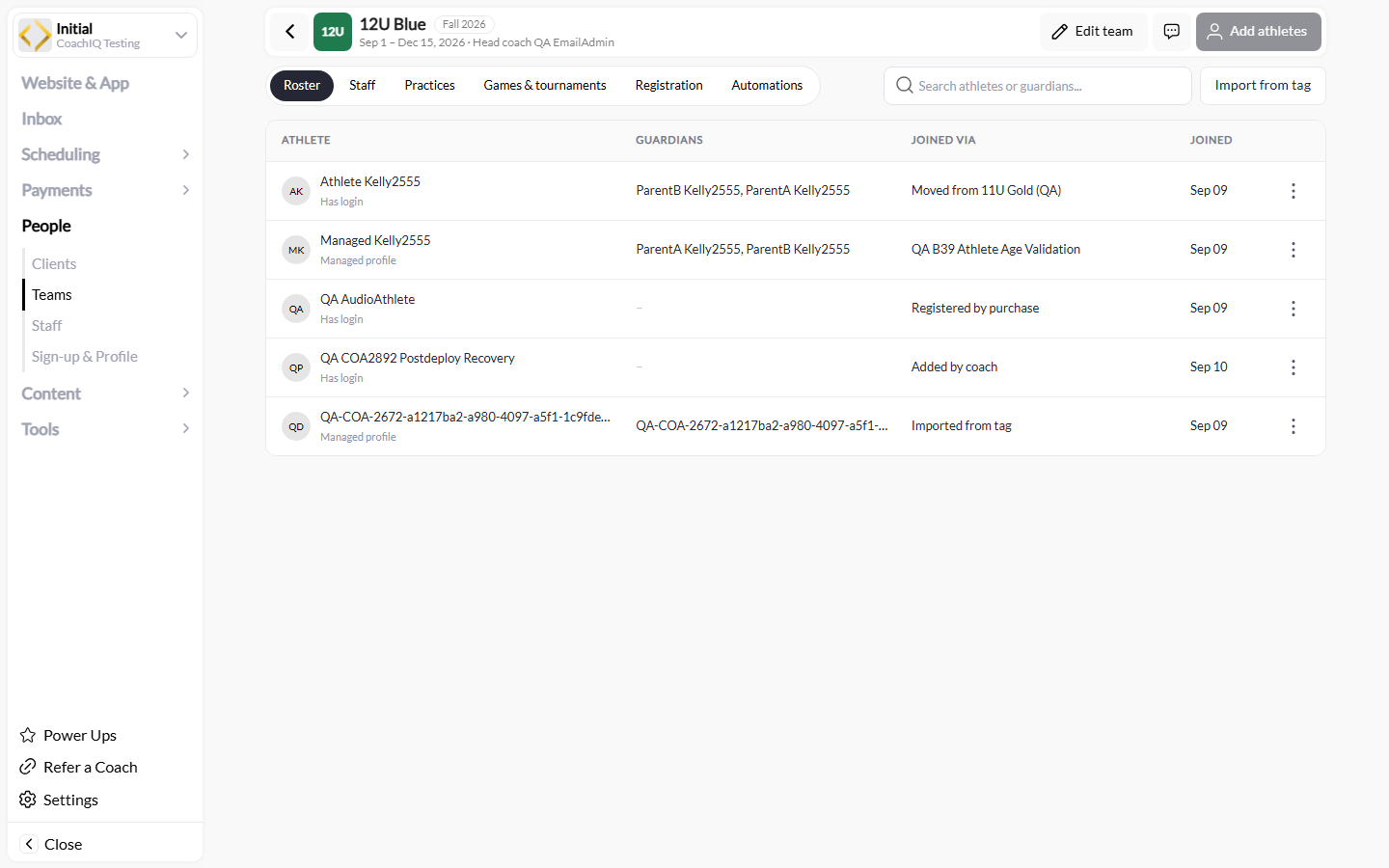The width and height of the screenshot is (1389, 868).
Task: Click the Refer a Coach link icon
Action: (x=28, y=767)
